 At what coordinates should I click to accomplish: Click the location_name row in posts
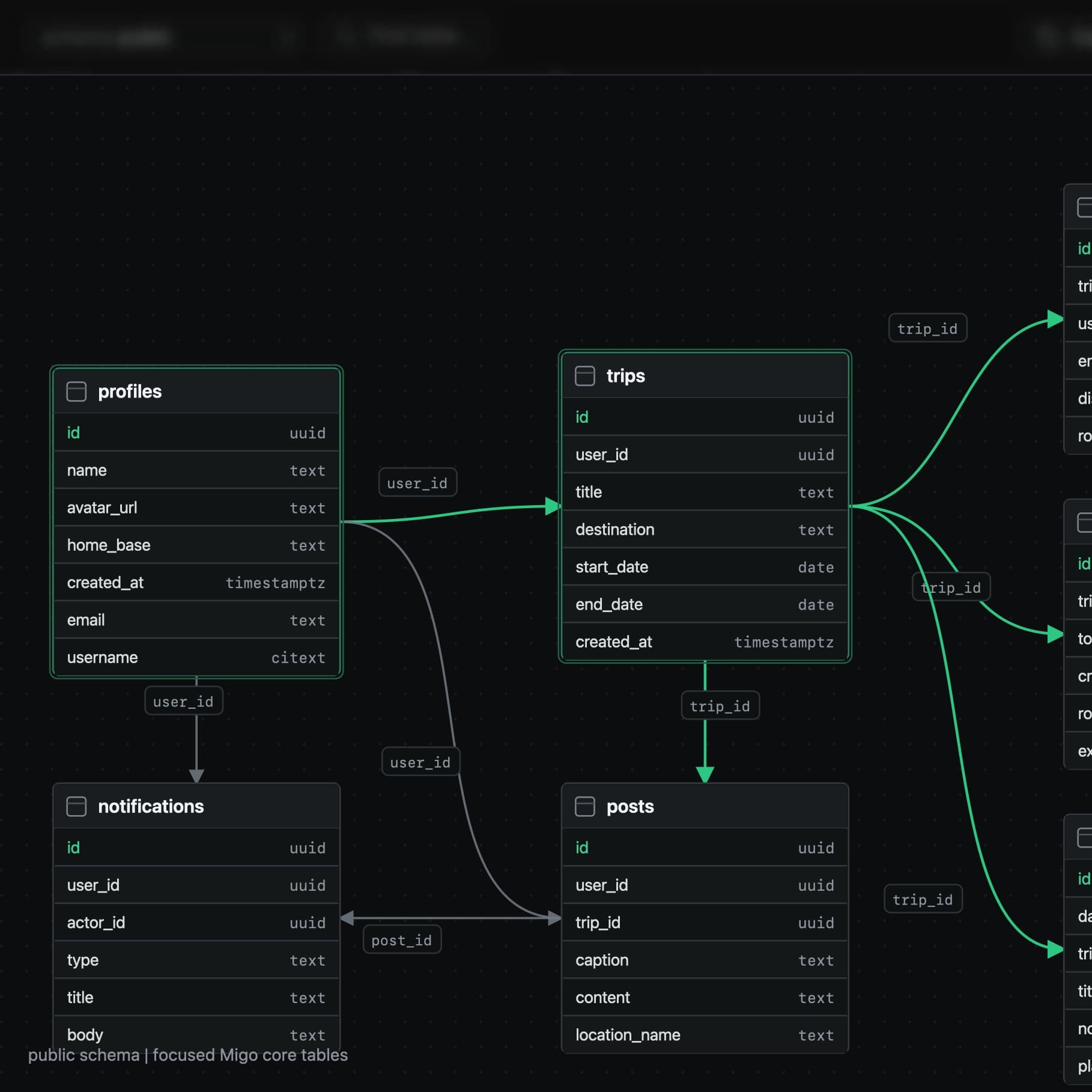coord(705,1034)
